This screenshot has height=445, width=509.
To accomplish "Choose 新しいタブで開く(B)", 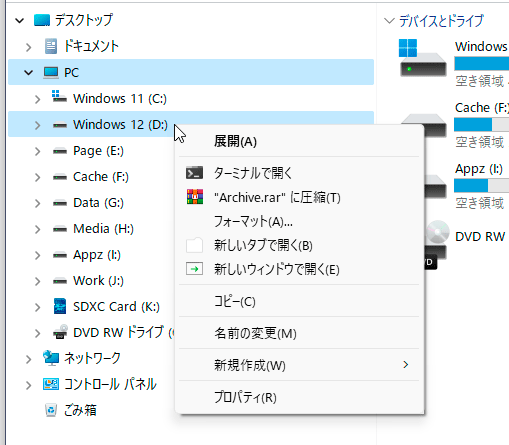I will (x=299, y=245).
